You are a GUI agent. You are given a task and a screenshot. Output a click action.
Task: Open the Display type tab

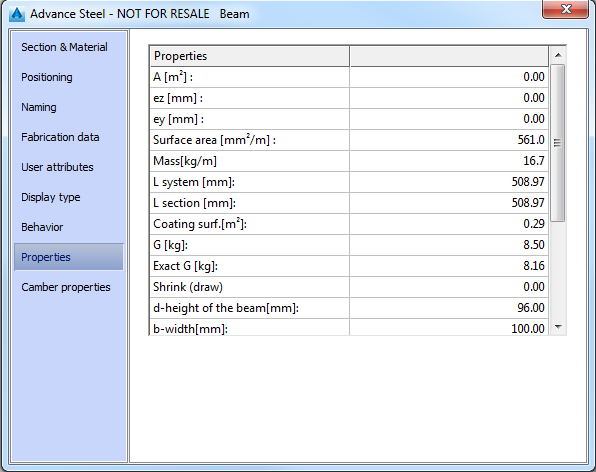coord(51,197)
